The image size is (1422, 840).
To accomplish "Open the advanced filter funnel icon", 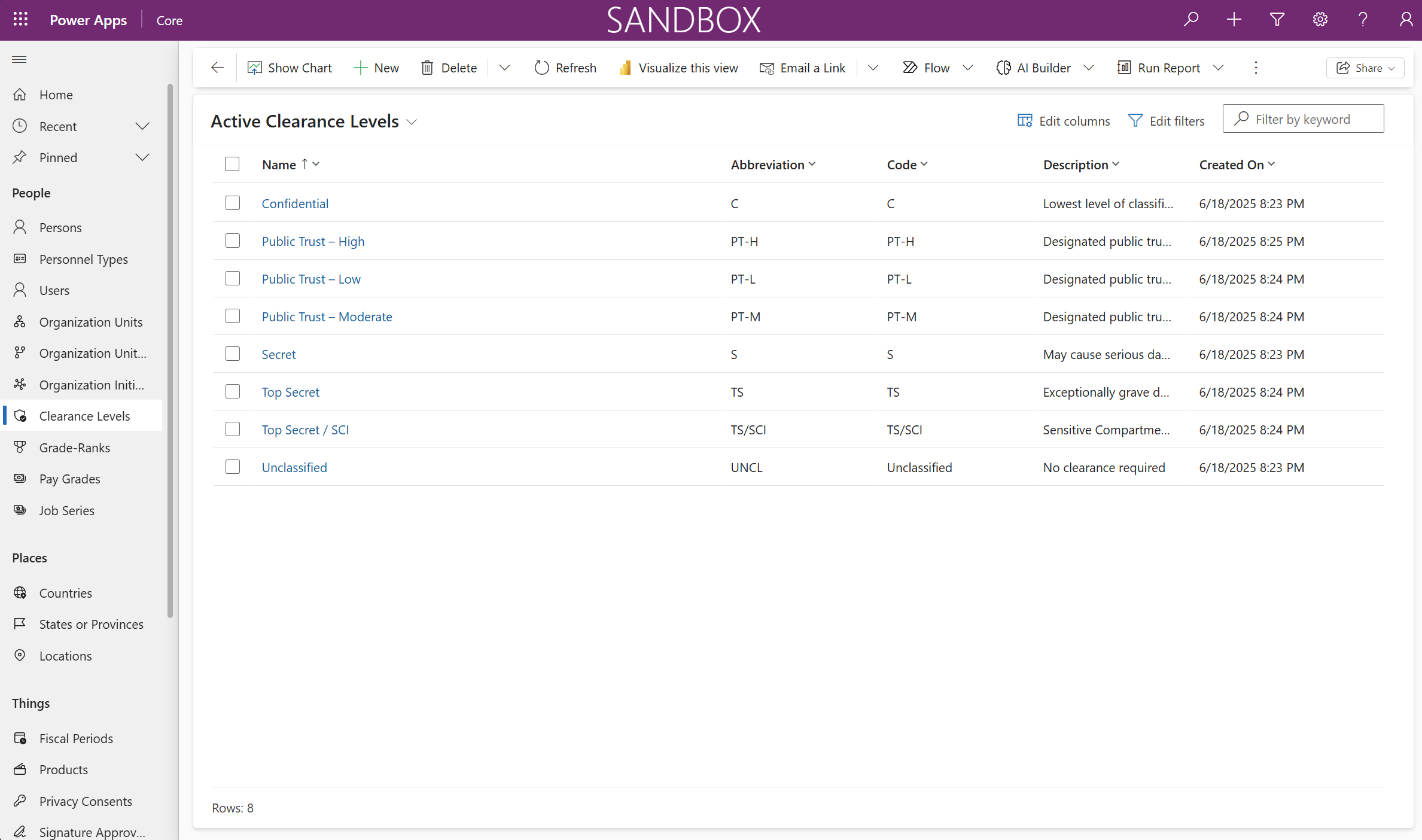I will (x=1277, y=20).
